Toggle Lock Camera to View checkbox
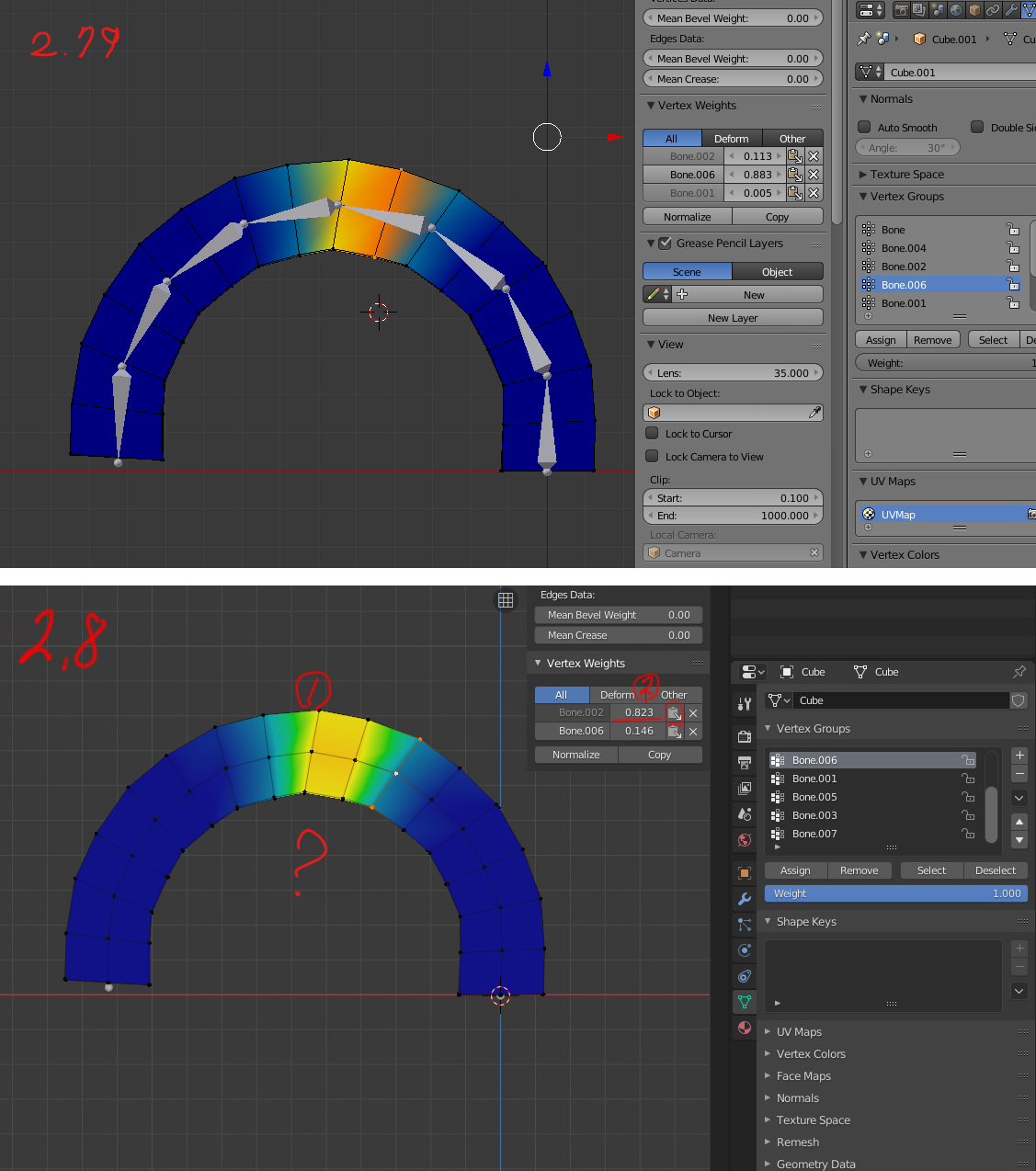 click(x=652, y=456)
